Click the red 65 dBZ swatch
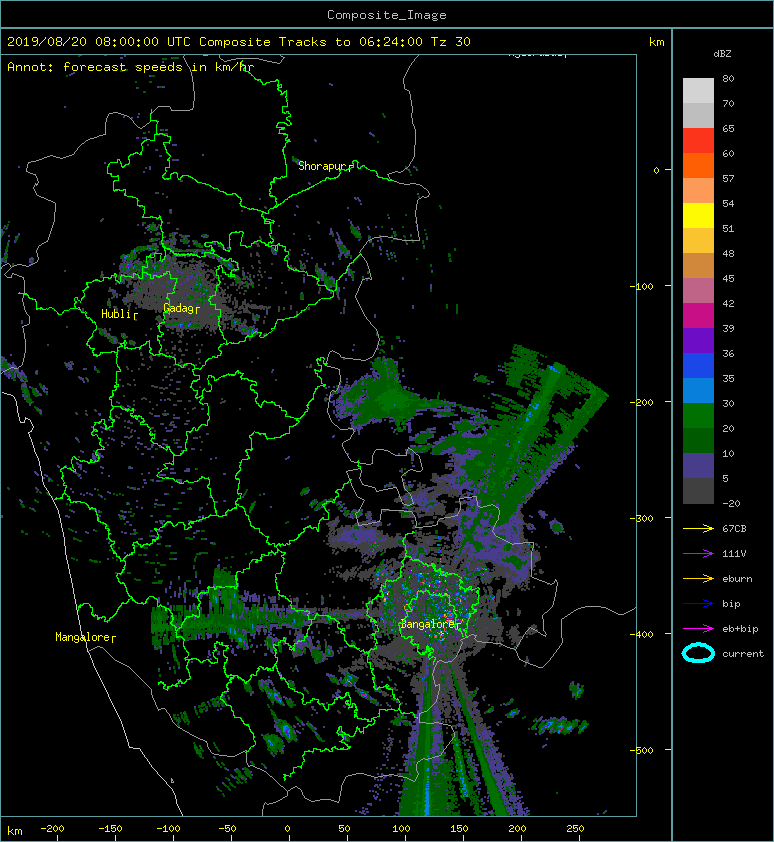This screenshot has width=774, height=842. coord(698,141)
